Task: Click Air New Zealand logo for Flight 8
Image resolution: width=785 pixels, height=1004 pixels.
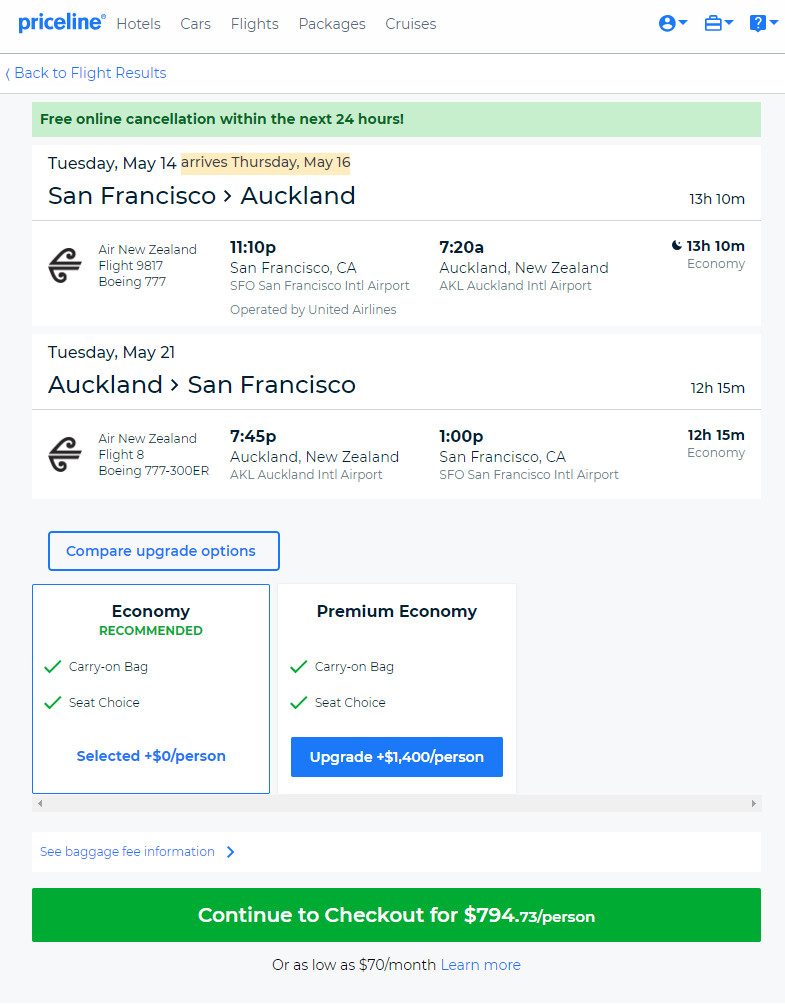Action: pyautogui.click(x=65, y=454)
